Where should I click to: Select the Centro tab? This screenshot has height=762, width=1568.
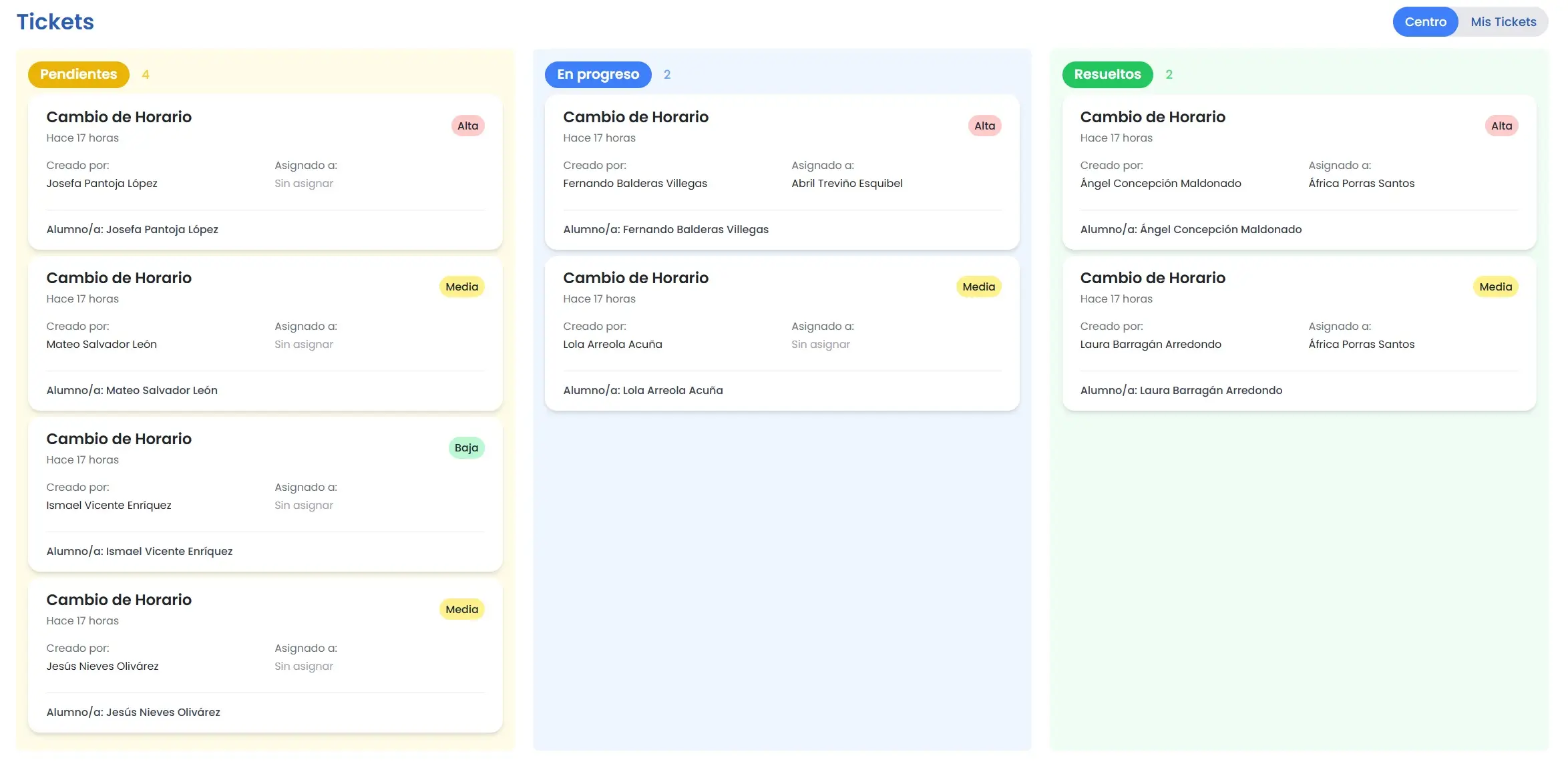pyautogui.click(x=1426, y=21)
